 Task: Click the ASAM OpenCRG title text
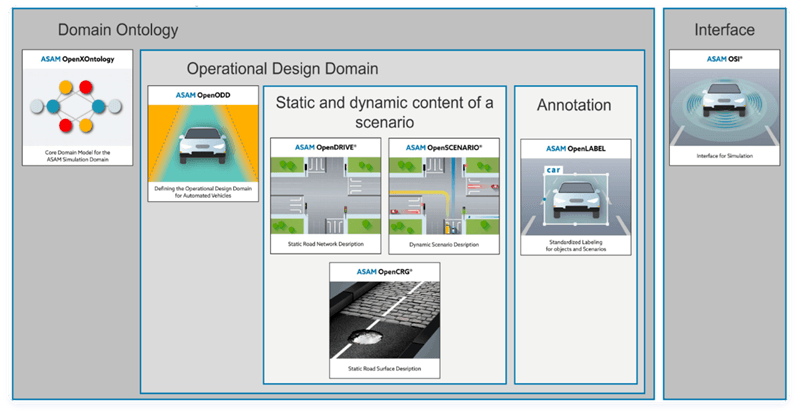385,272
